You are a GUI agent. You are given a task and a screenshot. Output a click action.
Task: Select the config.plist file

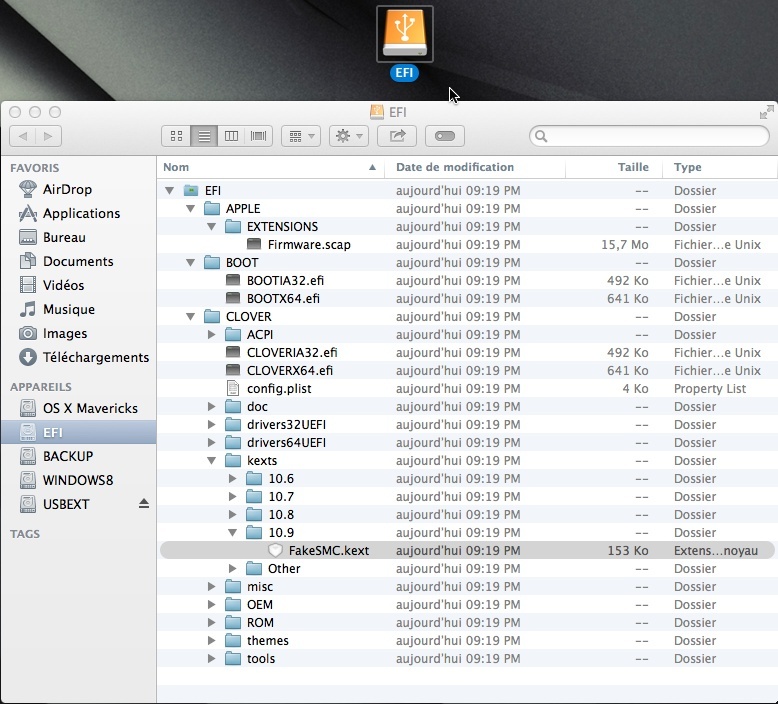[467, 388]
